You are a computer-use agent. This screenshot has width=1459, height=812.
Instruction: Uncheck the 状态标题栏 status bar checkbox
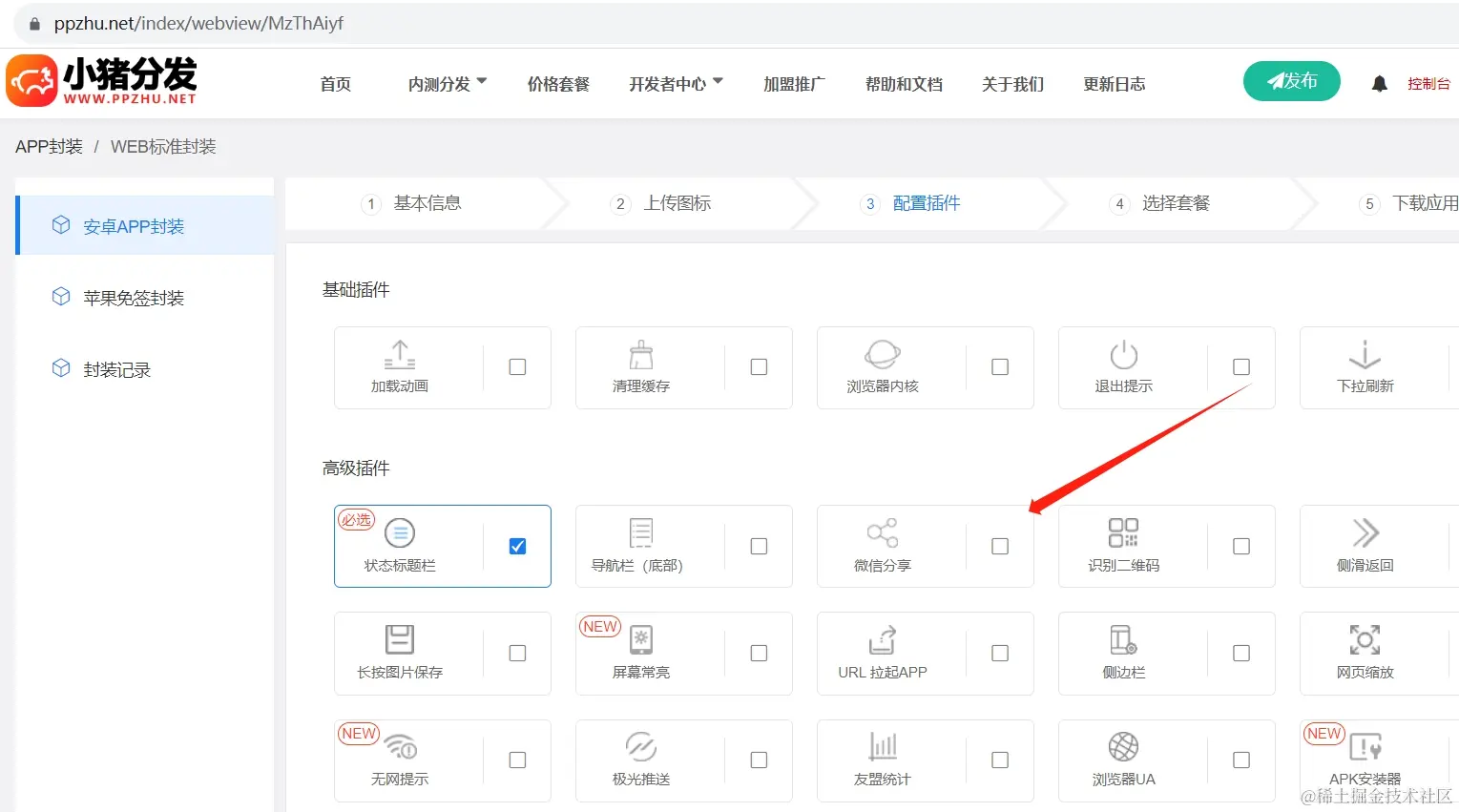[x=517, y=546]
